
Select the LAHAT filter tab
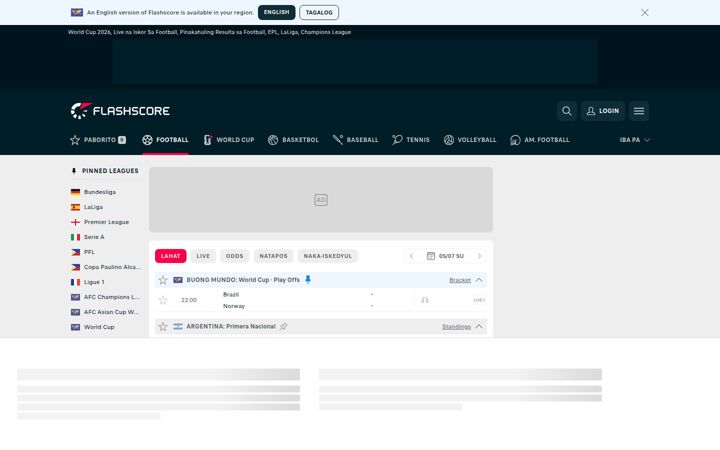click(170, 256)
